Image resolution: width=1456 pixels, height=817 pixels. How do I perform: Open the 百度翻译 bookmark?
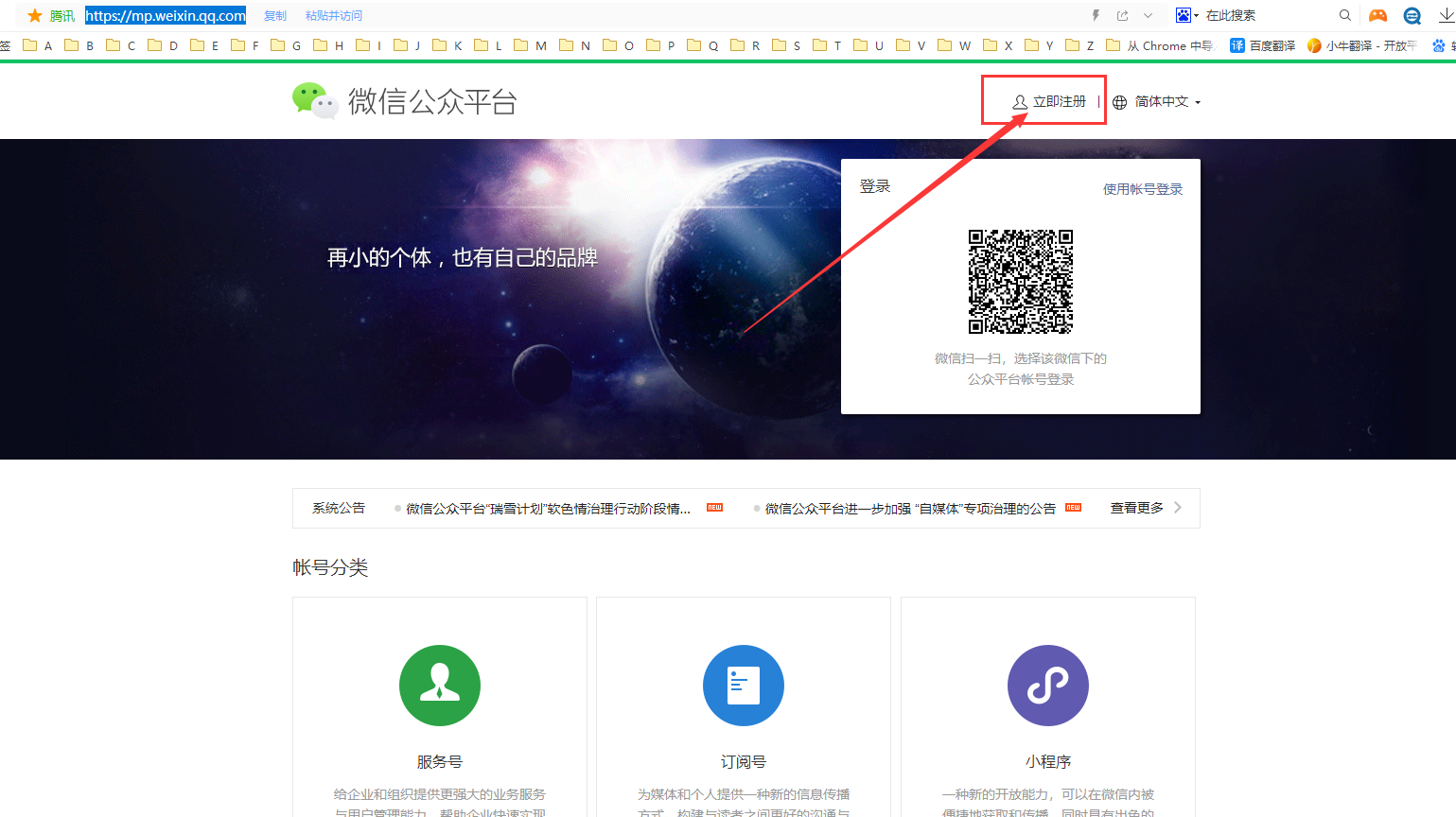pyautogui.click(x=1263, y=45)
